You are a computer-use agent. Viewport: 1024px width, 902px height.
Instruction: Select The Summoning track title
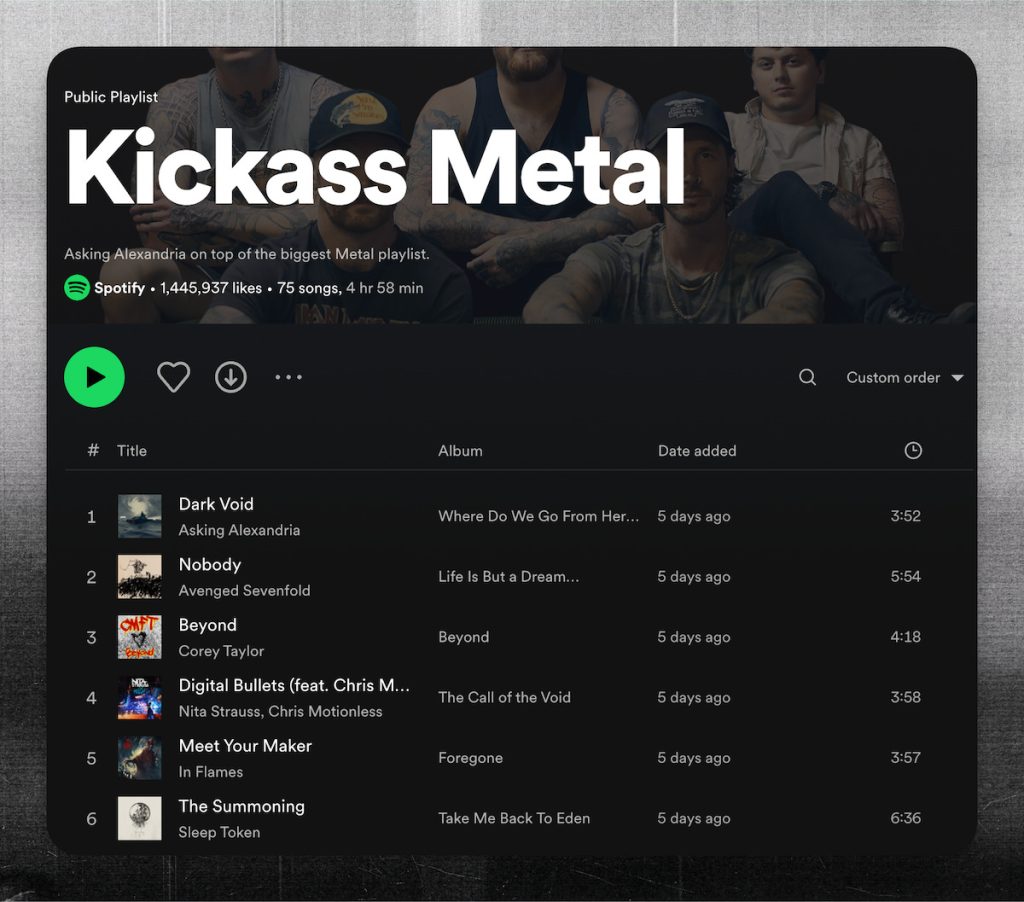pyautogui.click(x=241, y=806)
